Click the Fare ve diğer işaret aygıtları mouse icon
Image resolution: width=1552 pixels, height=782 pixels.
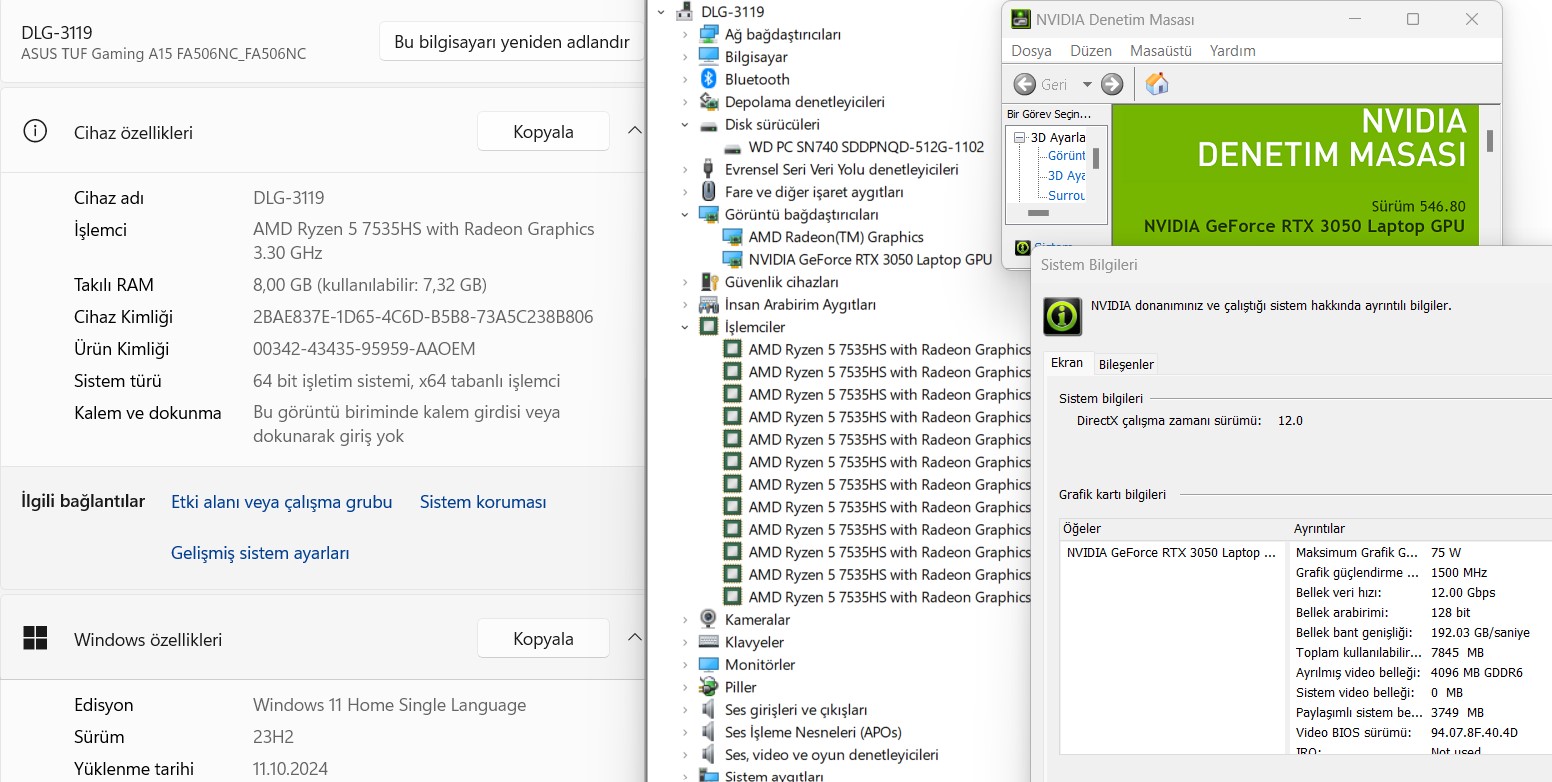point(709,192)
